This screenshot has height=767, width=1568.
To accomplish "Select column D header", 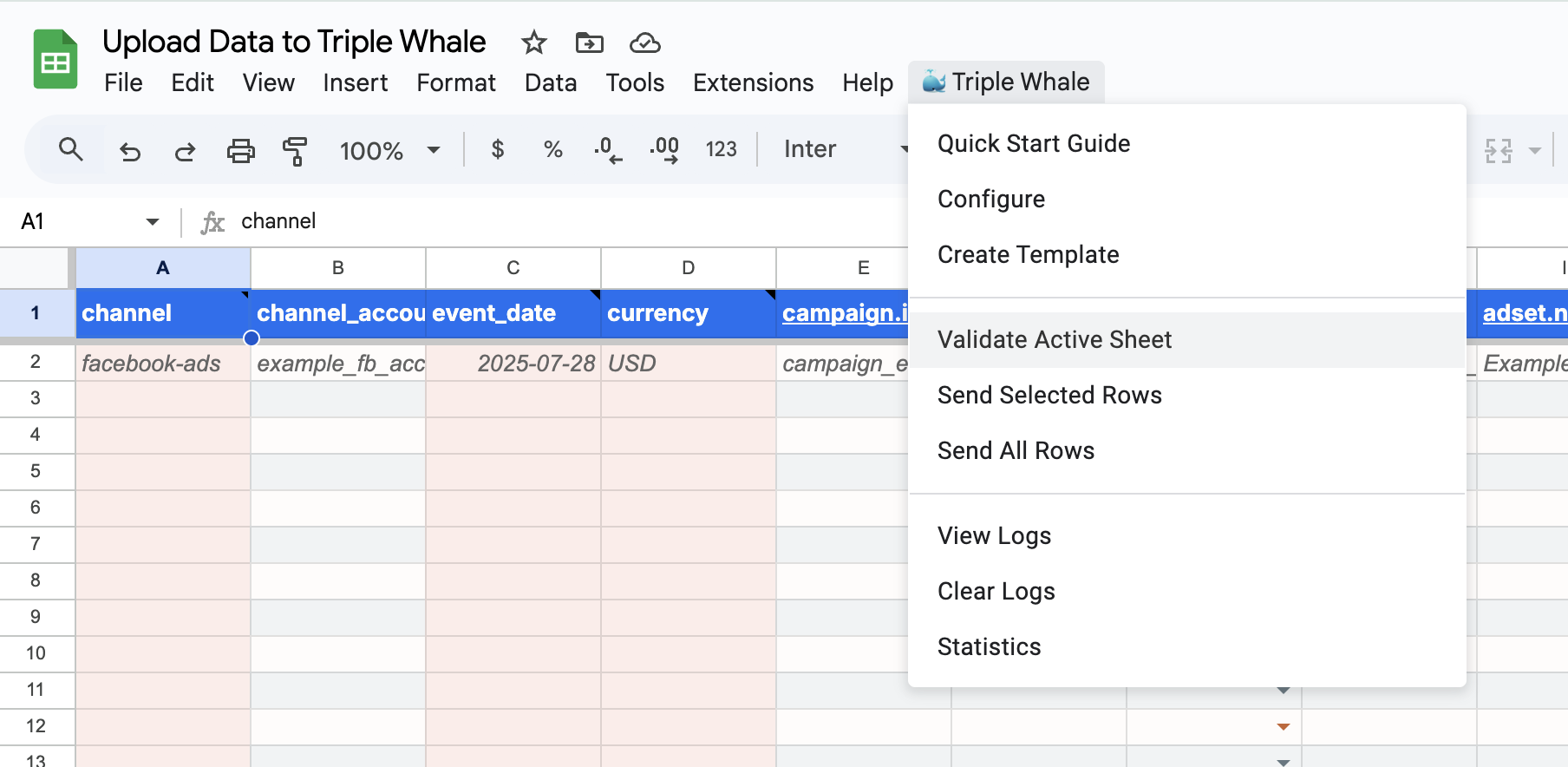I will click(x=689, y=268).
